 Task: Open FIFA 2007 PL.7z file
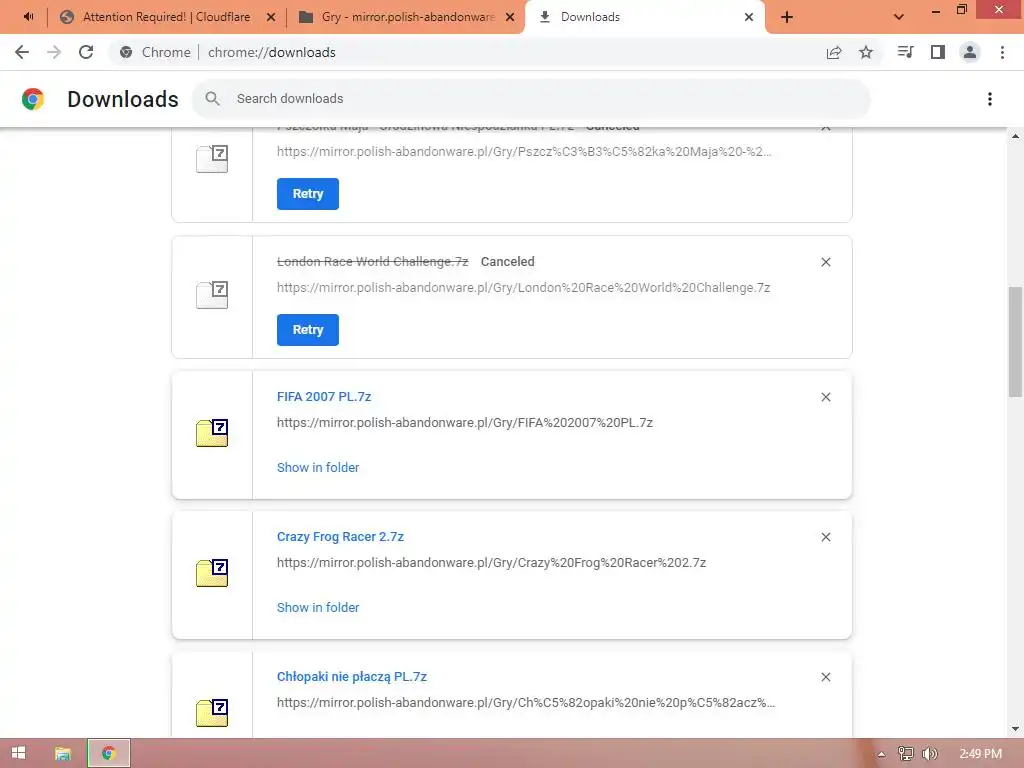(x=324, y=396)
